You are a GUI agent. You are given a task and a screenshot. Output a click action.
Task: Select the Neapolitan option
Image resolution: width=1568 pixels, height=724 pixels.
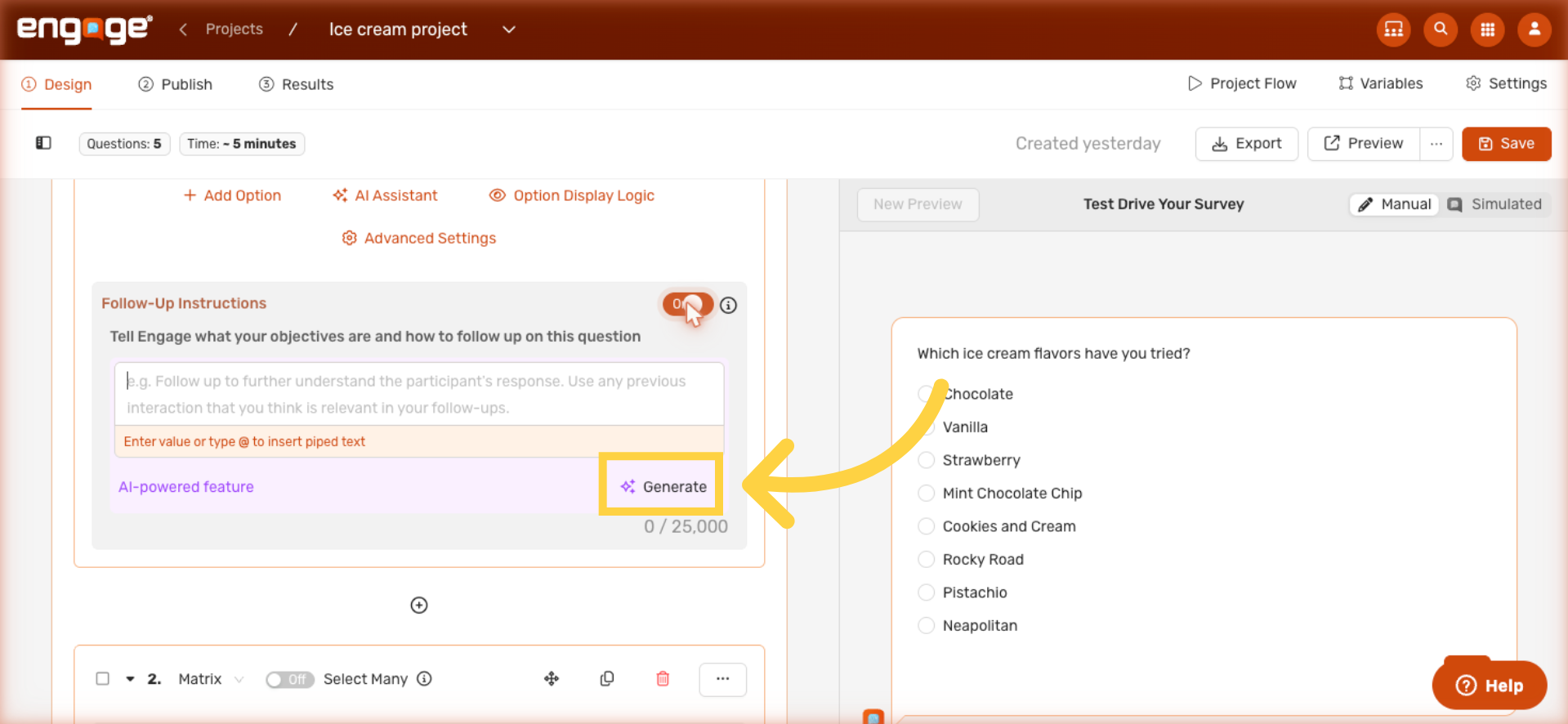tap(926, 625)
